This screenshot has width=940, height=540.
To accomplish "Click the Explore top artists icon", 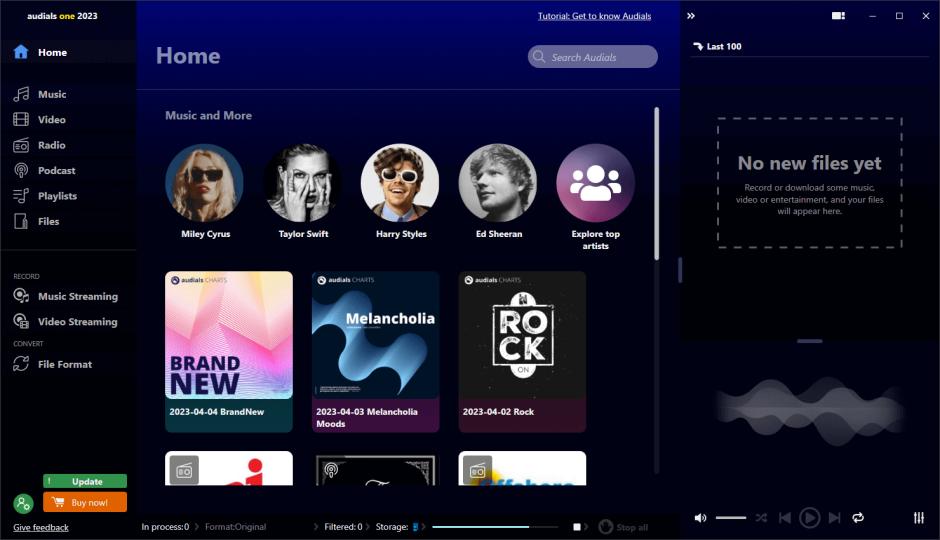I will click(x=595, y=183).
